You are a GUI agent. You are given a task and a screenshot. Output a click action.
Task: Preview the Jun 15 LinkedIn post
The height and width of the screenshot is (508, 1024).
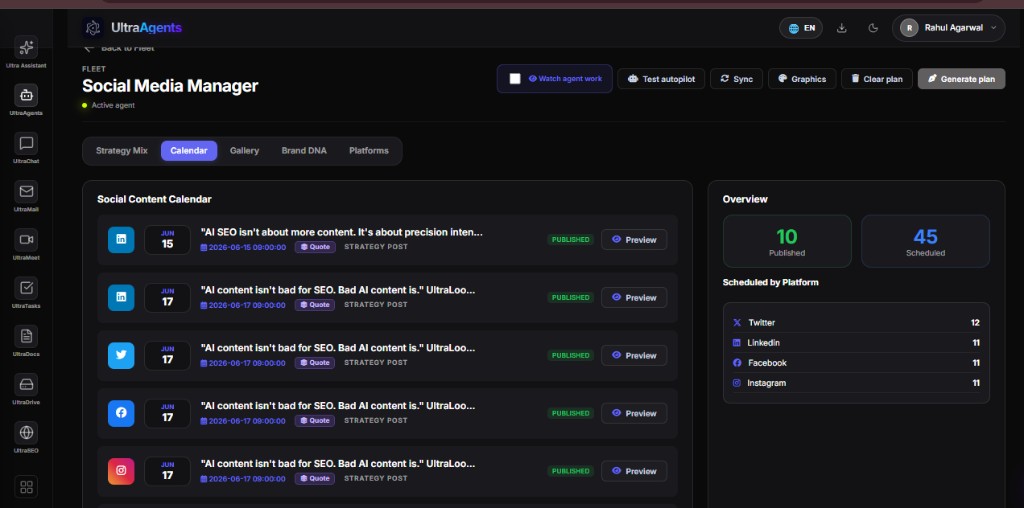point(634,240)
